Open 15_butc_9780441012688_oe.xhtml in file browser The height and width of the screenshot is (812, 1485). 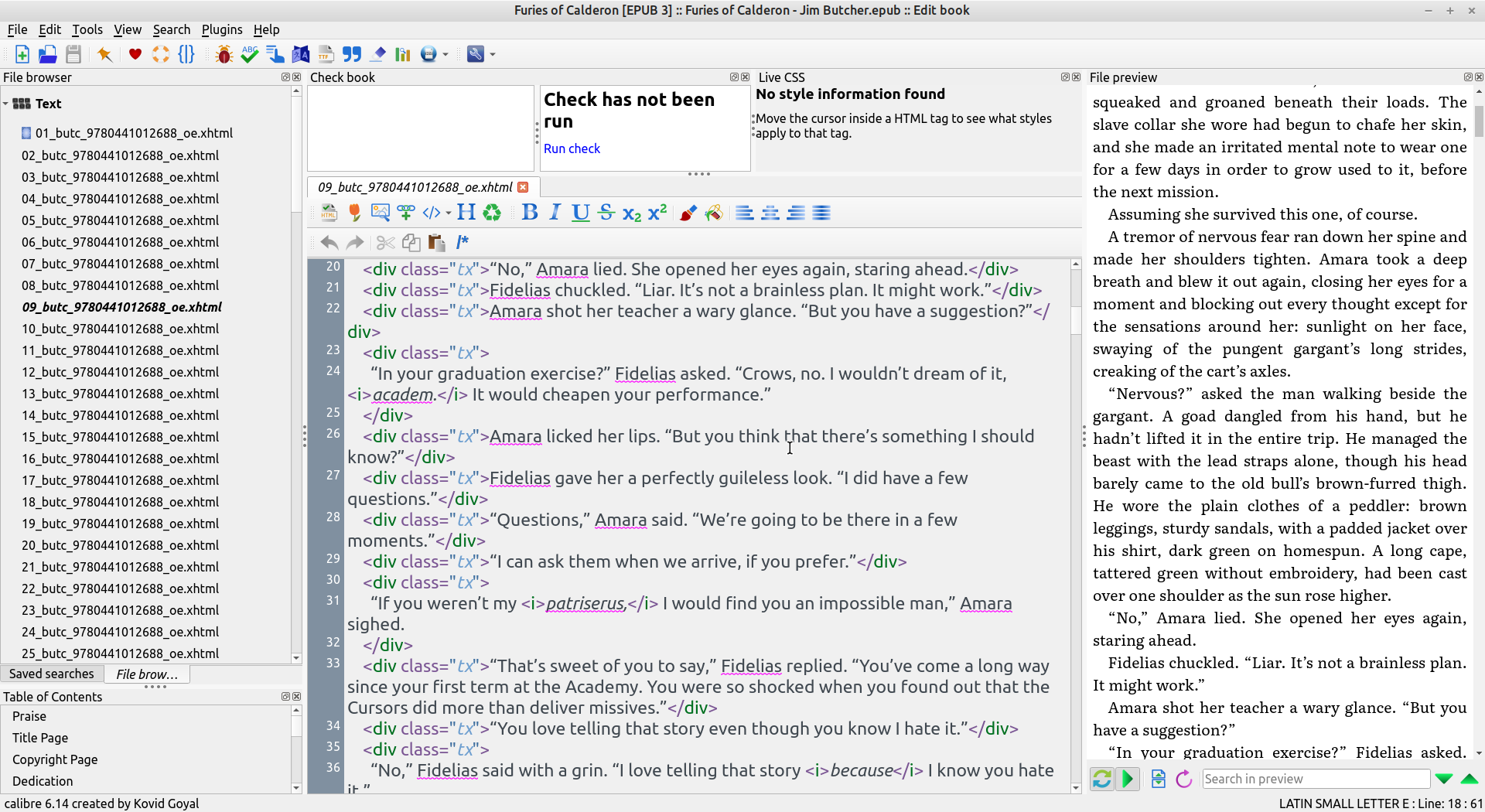click(x=120, y=437)
